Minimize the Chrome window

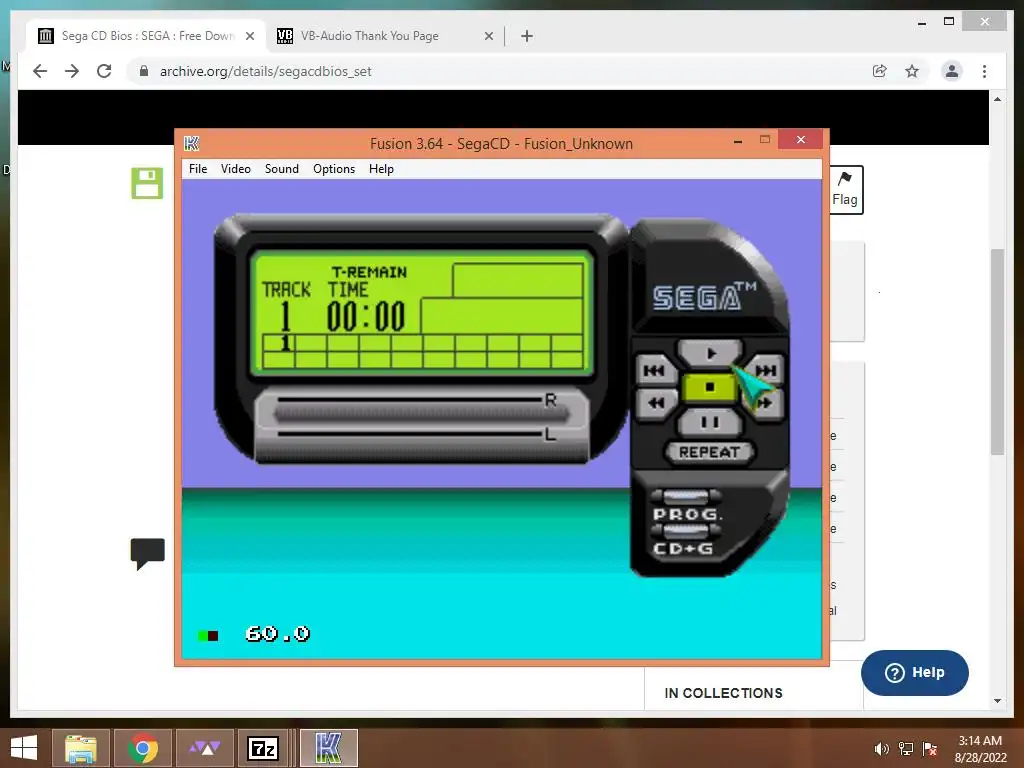coord(922,22)
